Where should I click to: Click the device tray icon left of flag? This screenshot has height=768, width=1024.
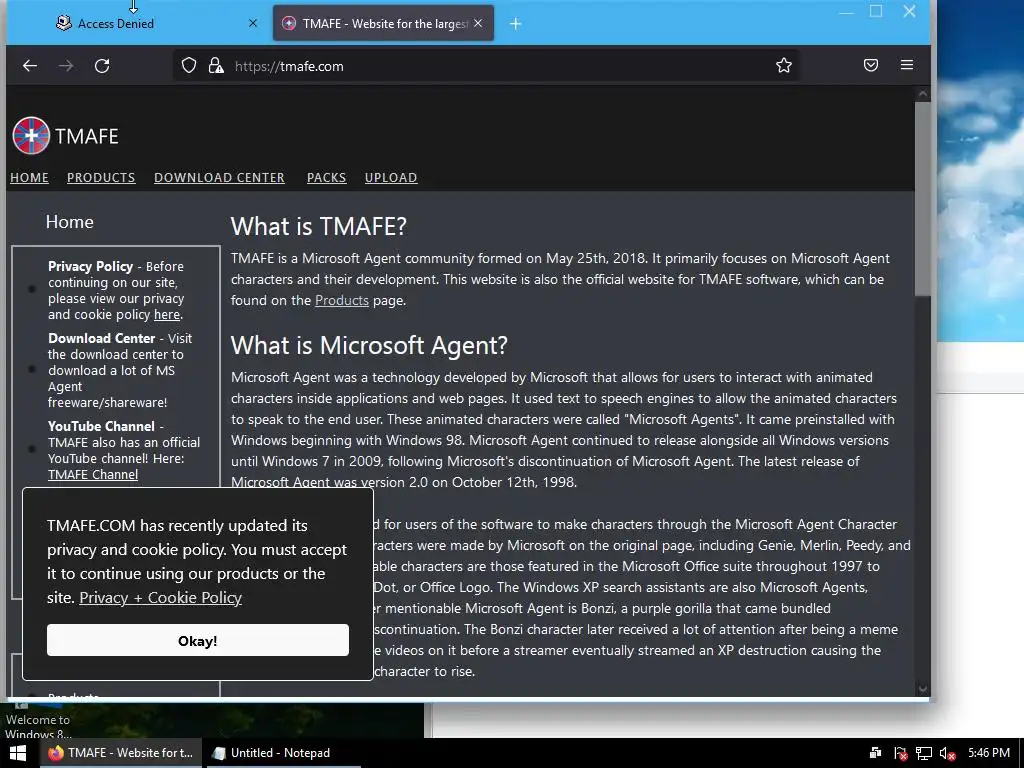[876, 754]
